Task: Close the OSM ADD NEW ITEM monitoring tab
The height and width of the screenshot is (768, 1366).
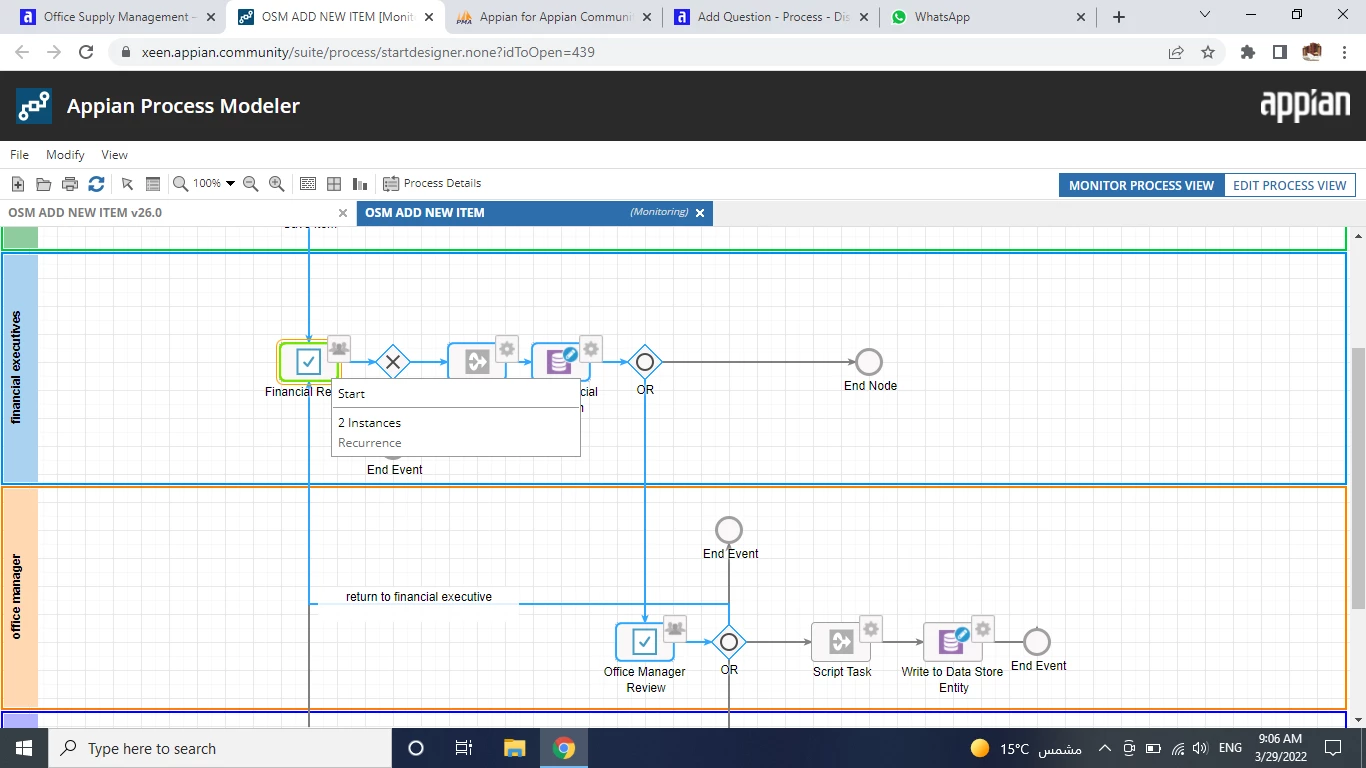Action: point(700,213)
